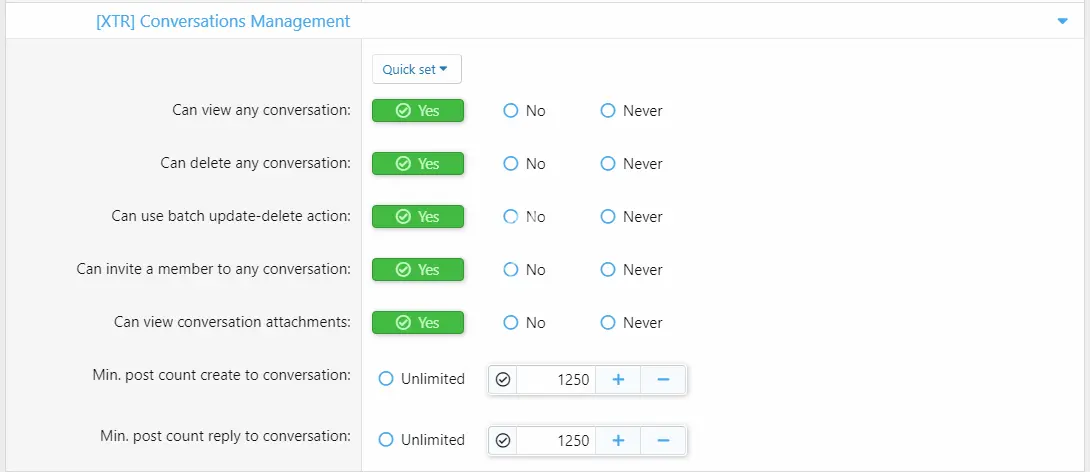Set batch update-delete action to Never
The image size is (1090, 472).
click(608, 217)
